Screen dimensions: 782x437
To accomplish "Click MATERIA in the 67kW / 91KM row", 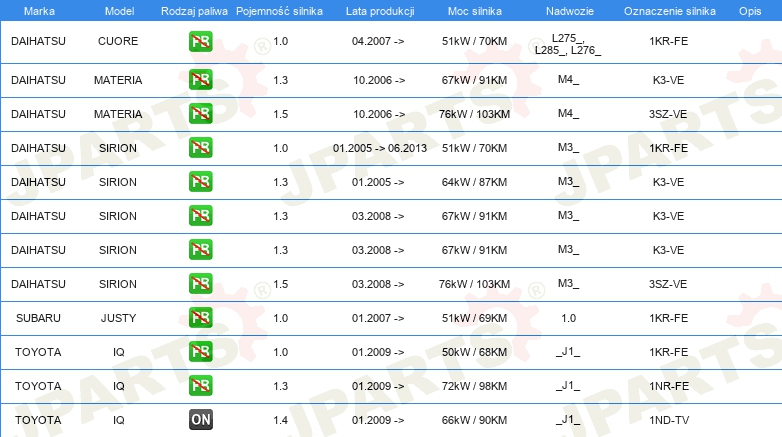I will coord(118,80).
